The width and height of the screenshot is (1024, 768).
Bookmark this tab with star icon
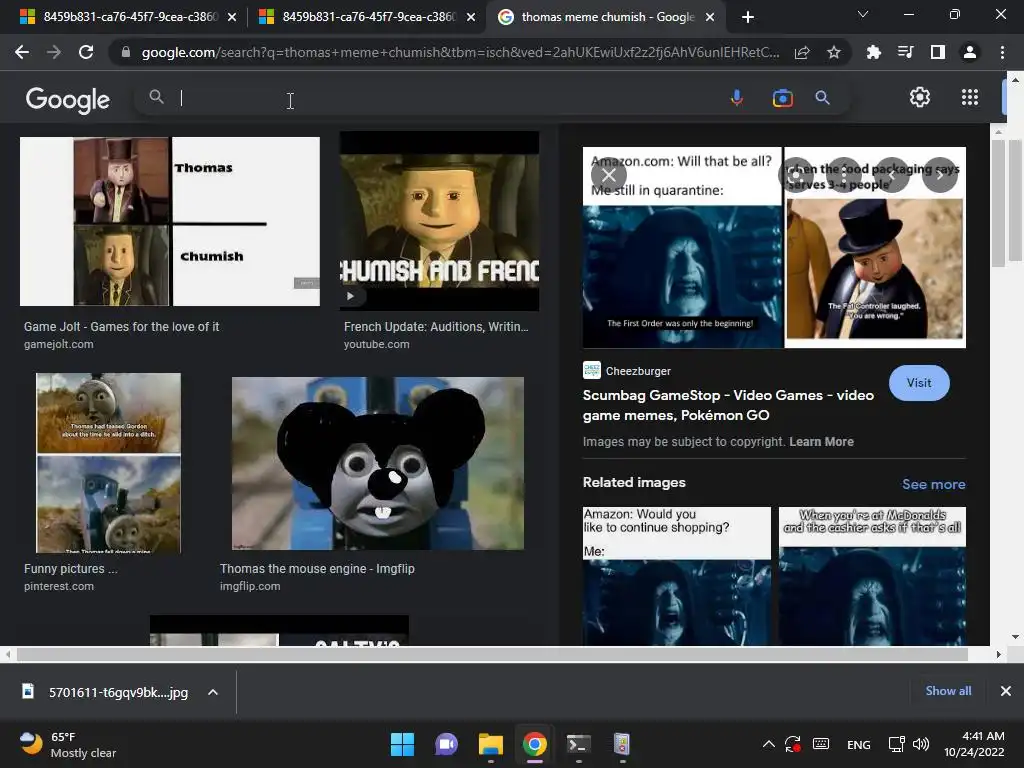coord(833,52)
